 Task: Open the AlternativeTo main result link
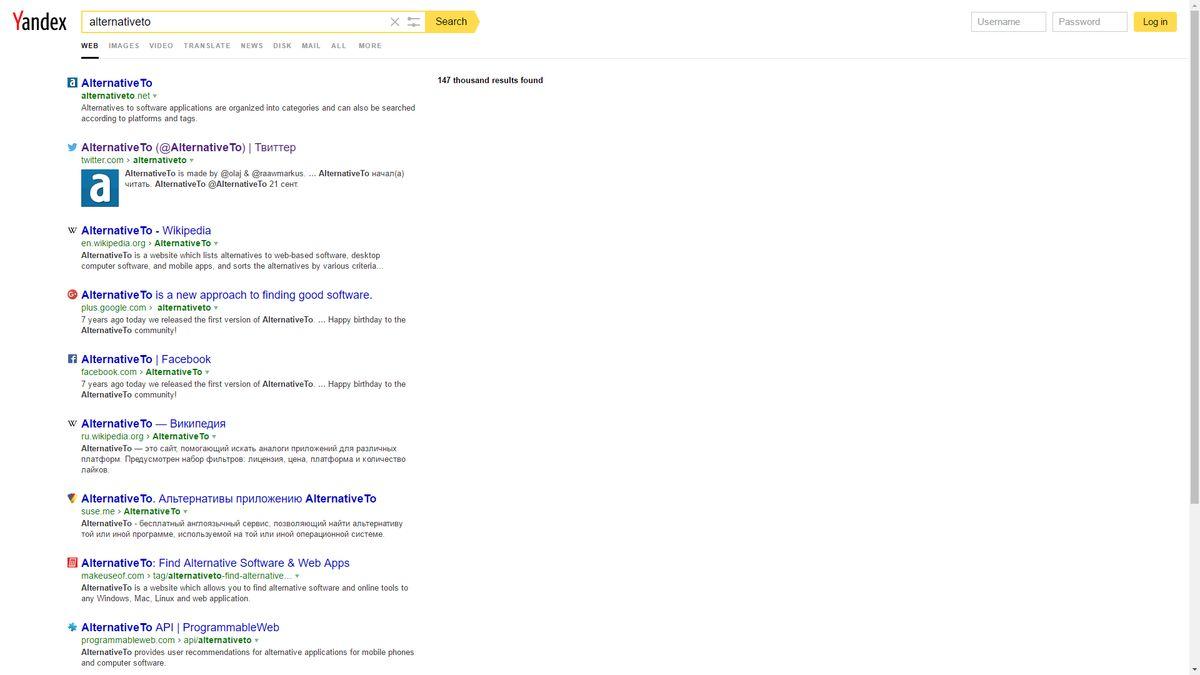(x=117, y=83)
